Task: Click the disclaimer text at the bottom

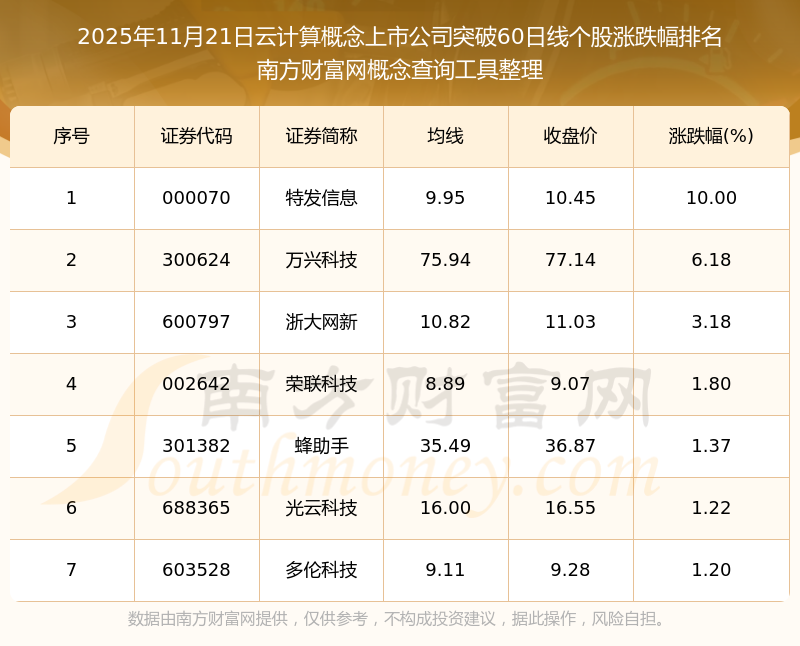Action: pos(397,619)
